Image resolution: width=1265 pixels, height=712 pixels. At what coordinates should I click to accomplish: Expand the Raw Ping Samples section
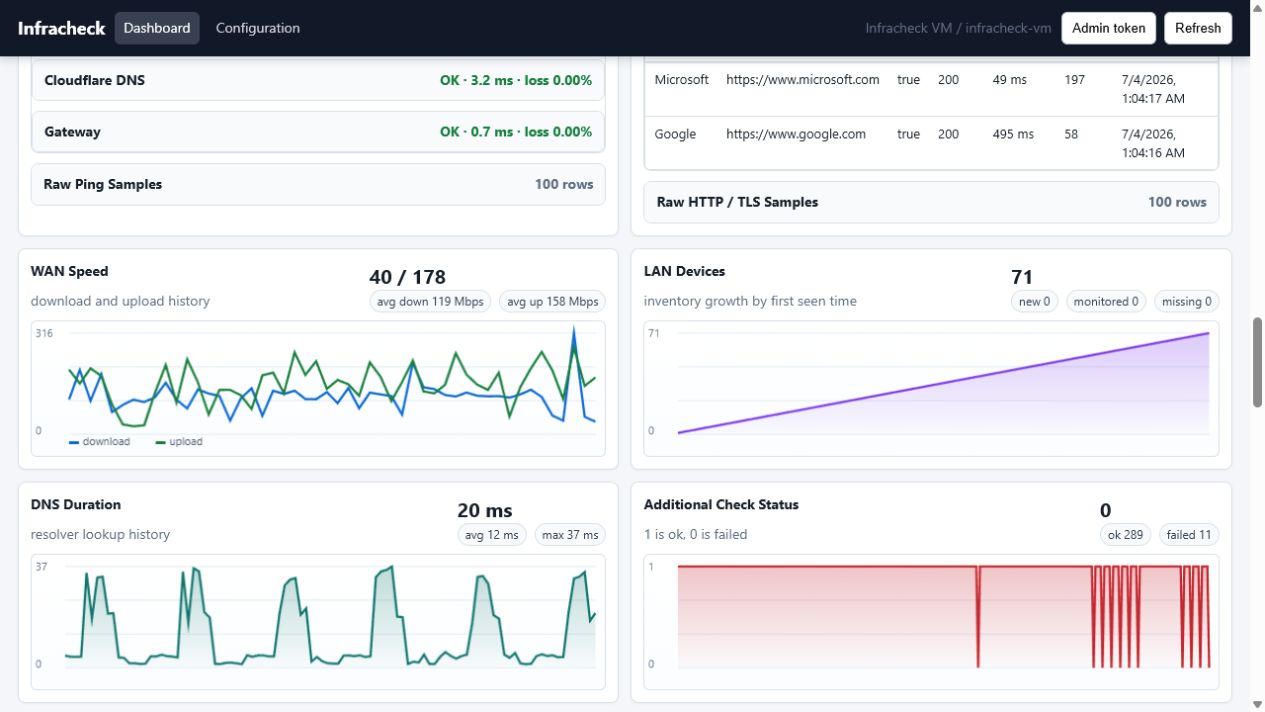(318, 184)
